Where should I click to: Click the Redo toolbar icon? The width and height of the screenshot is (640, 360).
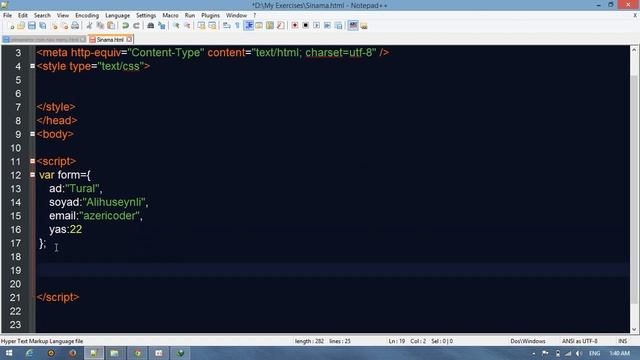pyautogui.click(x=136, y=26)
